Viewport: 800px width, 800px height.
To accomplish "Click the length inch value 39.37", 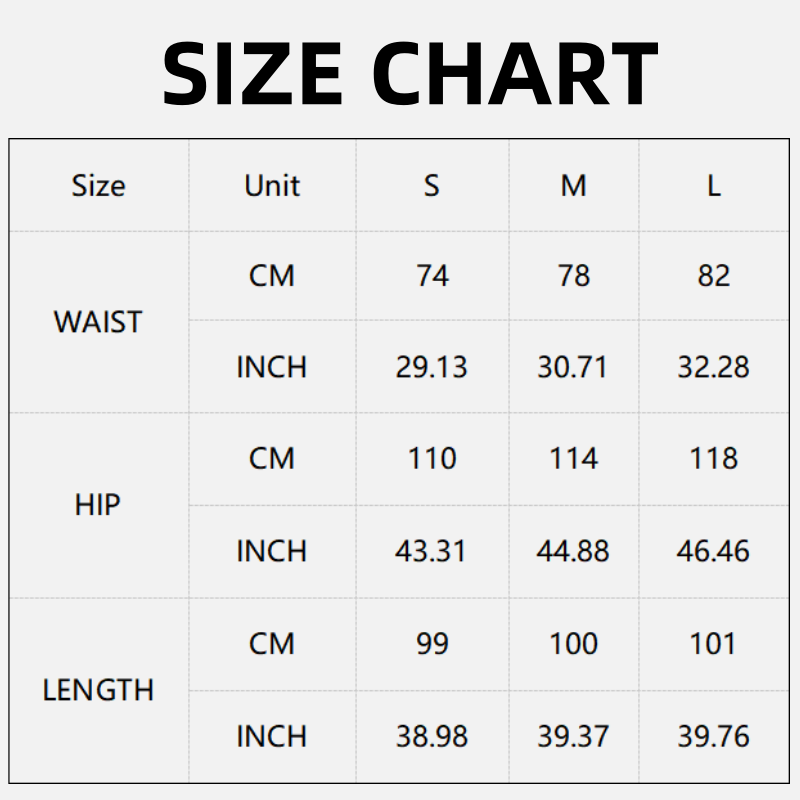I will pos(572,736).
